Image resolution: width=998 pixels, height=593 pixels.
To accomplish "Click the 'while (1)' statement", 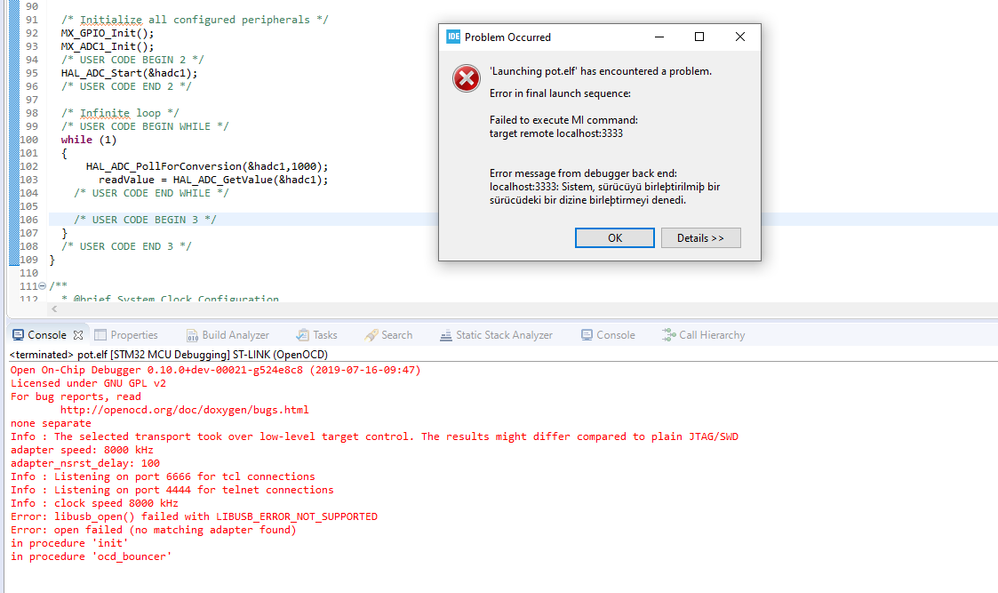I will tap(88, 139).
